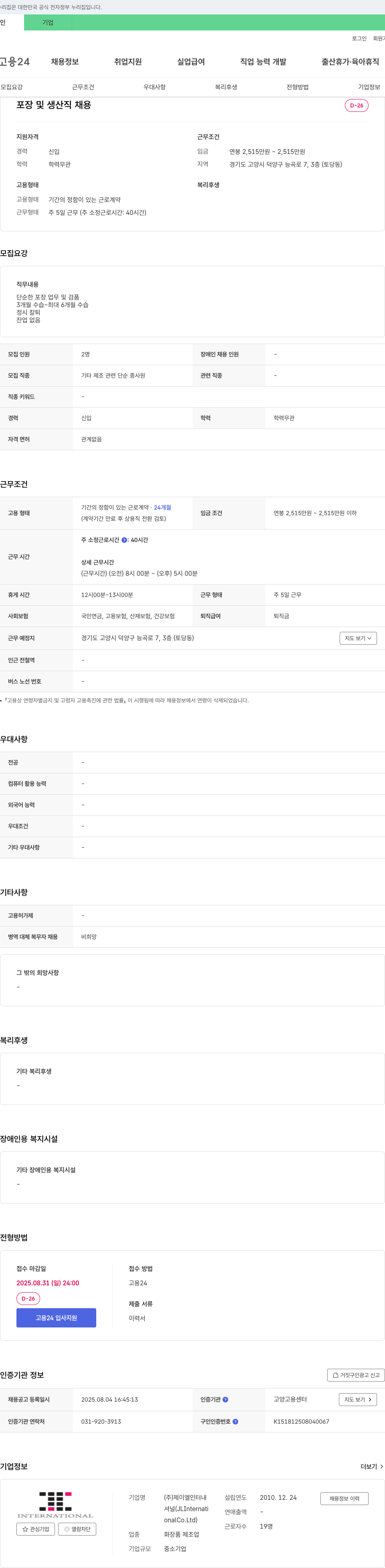Click the 인증기관 help icon
385x1568 pixels.
pyautogui.click(x=225, y=1399)
